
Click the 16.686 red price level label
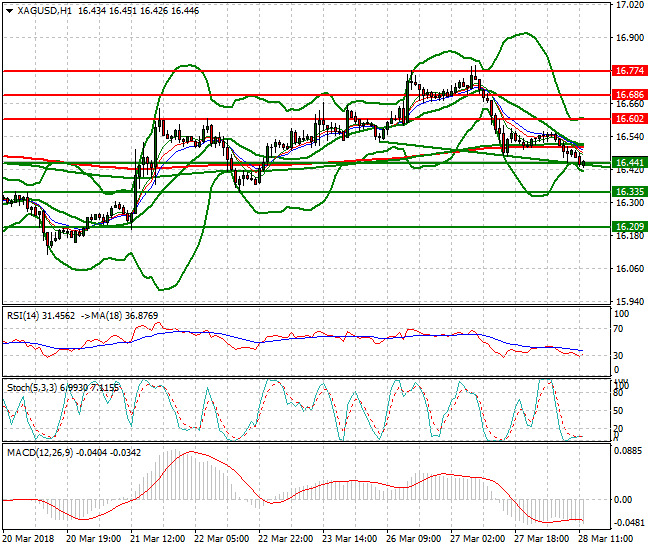pyautogui.click(x=630, y=94)
